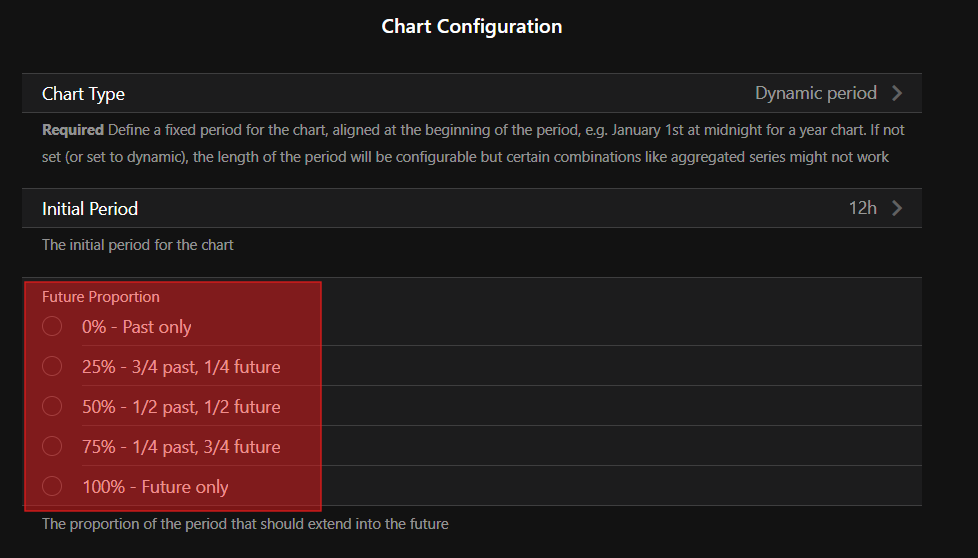
Task: Click the 12h initial period value
Action: click(862, 208)
